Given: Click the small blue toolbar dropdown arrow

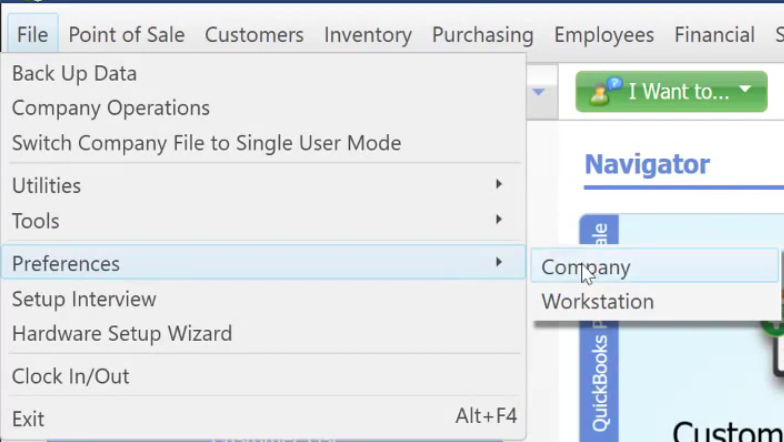Looking at the screenshot, I should pos(538,92).
